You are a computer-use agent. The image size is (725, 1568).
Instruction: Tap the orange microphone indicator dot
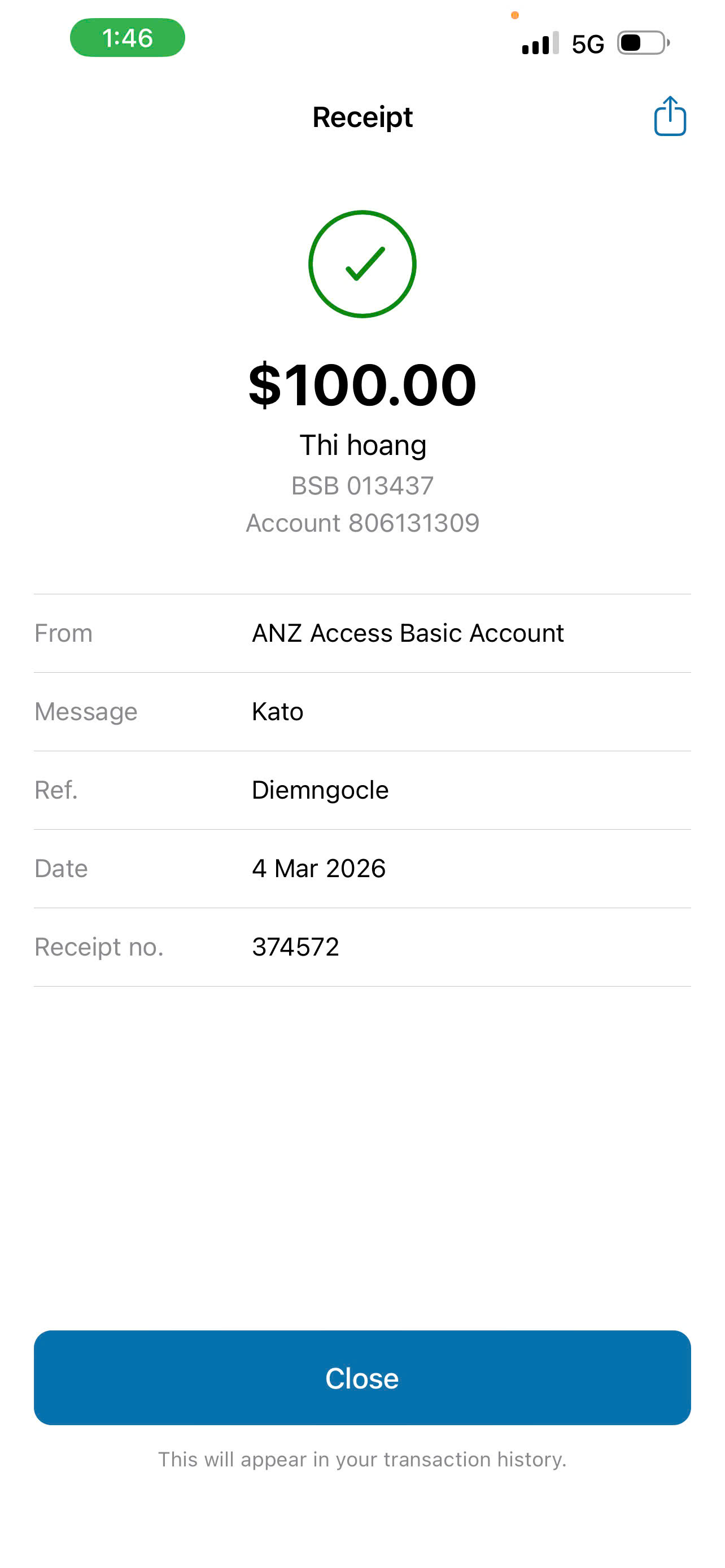coord(514,15)
